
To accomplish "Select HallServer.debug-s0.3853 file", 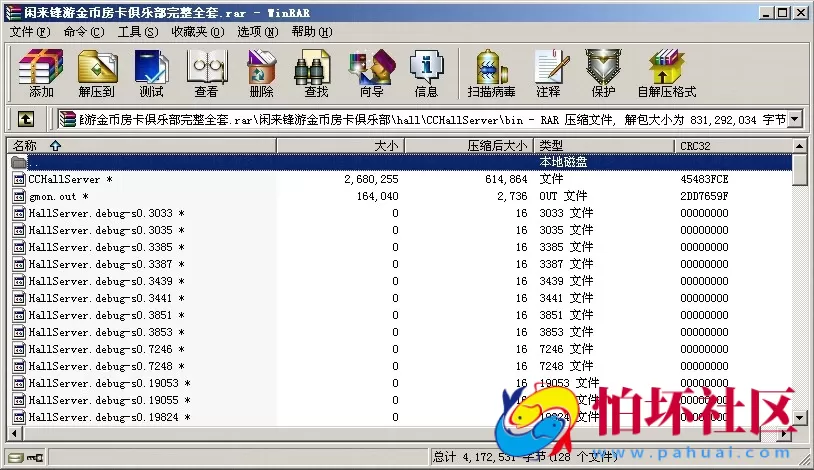I will [x=106, y=332].
